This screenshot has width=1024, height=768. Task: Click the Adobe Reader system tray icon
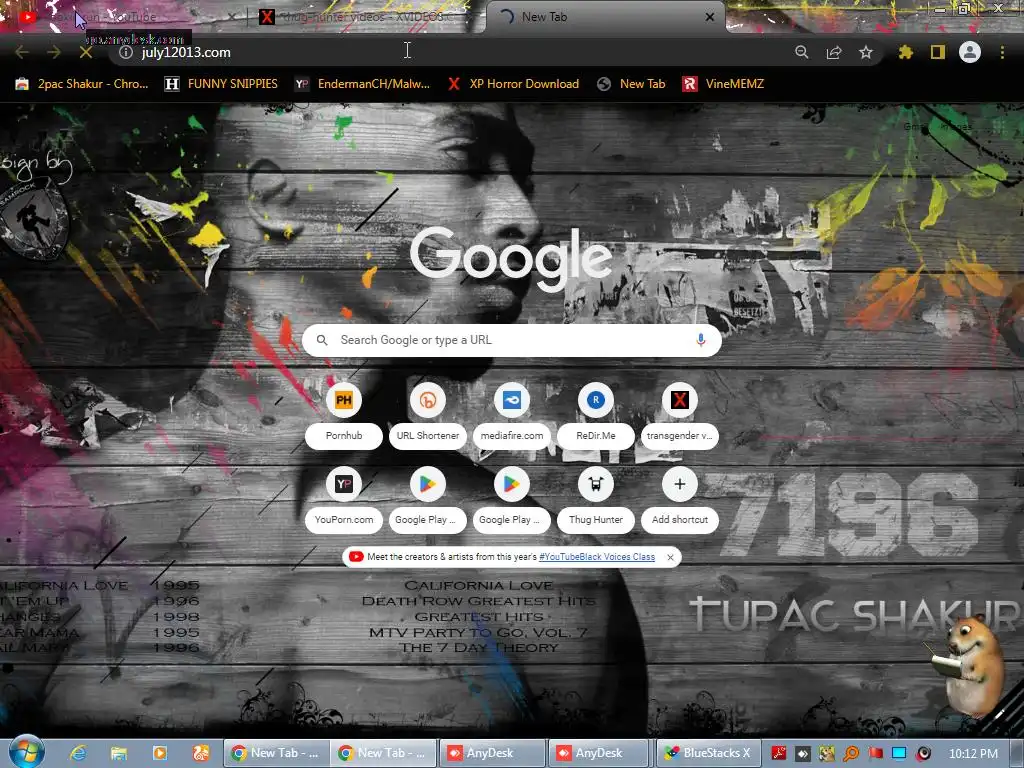(x=778, y=753)
